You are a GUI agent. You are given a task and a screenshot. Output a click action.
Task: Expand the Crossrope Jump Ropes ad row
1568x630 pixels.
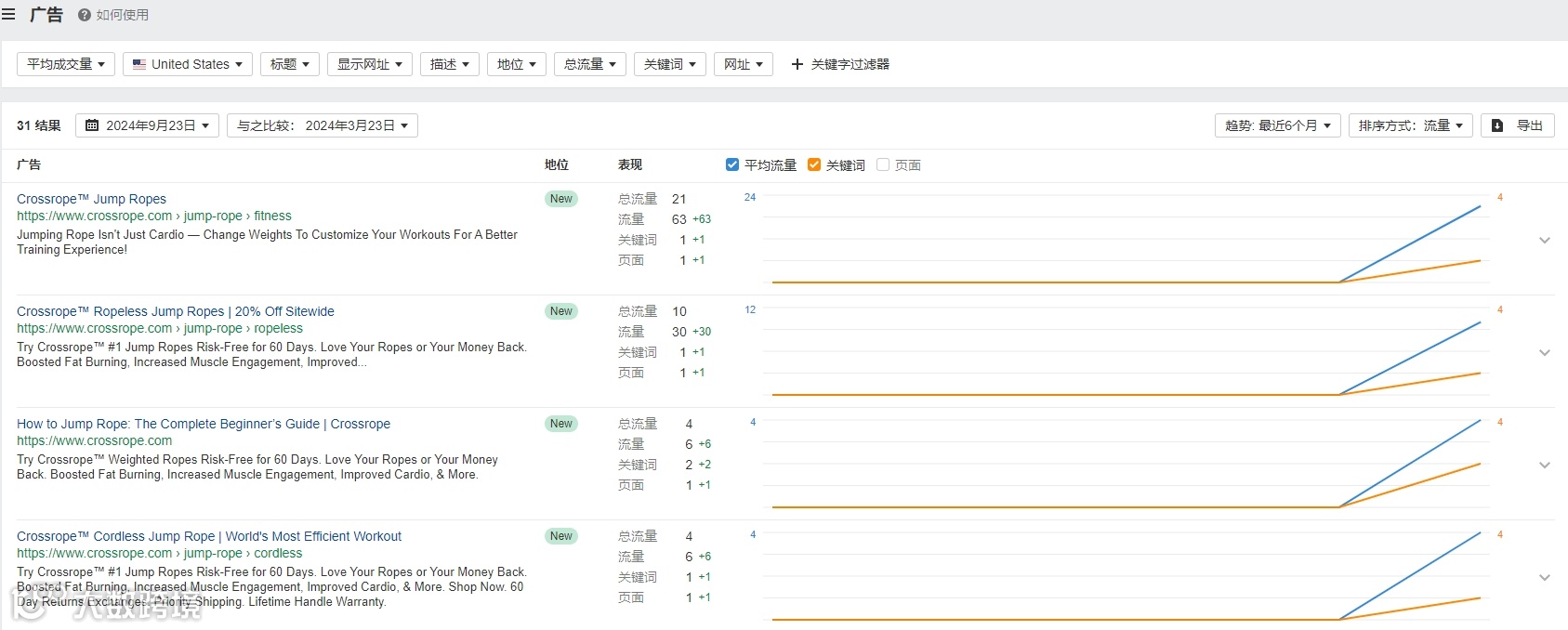[x=1545, y=240]
